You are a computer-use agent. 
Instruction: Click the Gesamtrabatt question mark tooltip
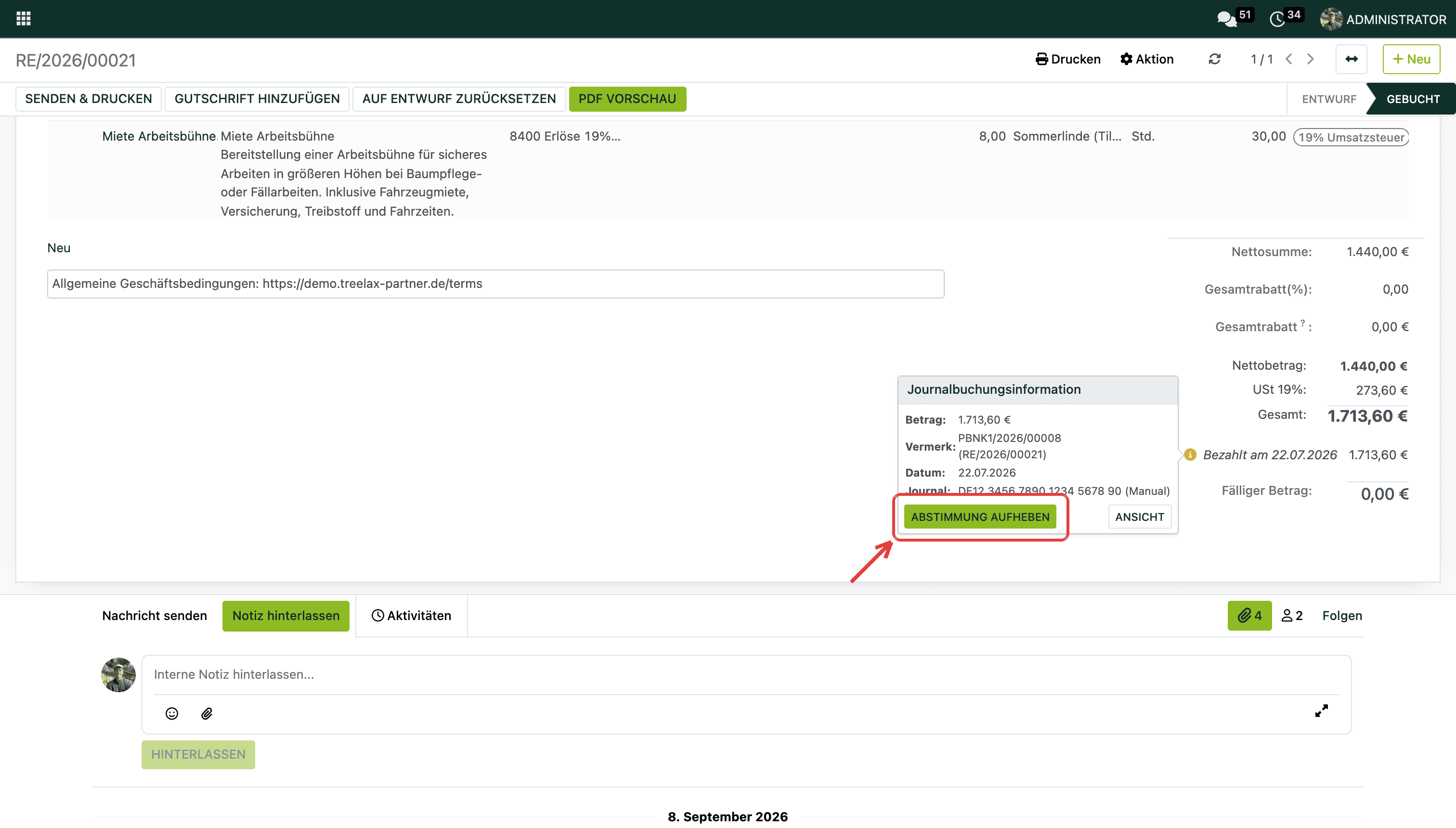(x=1302, y=323)
